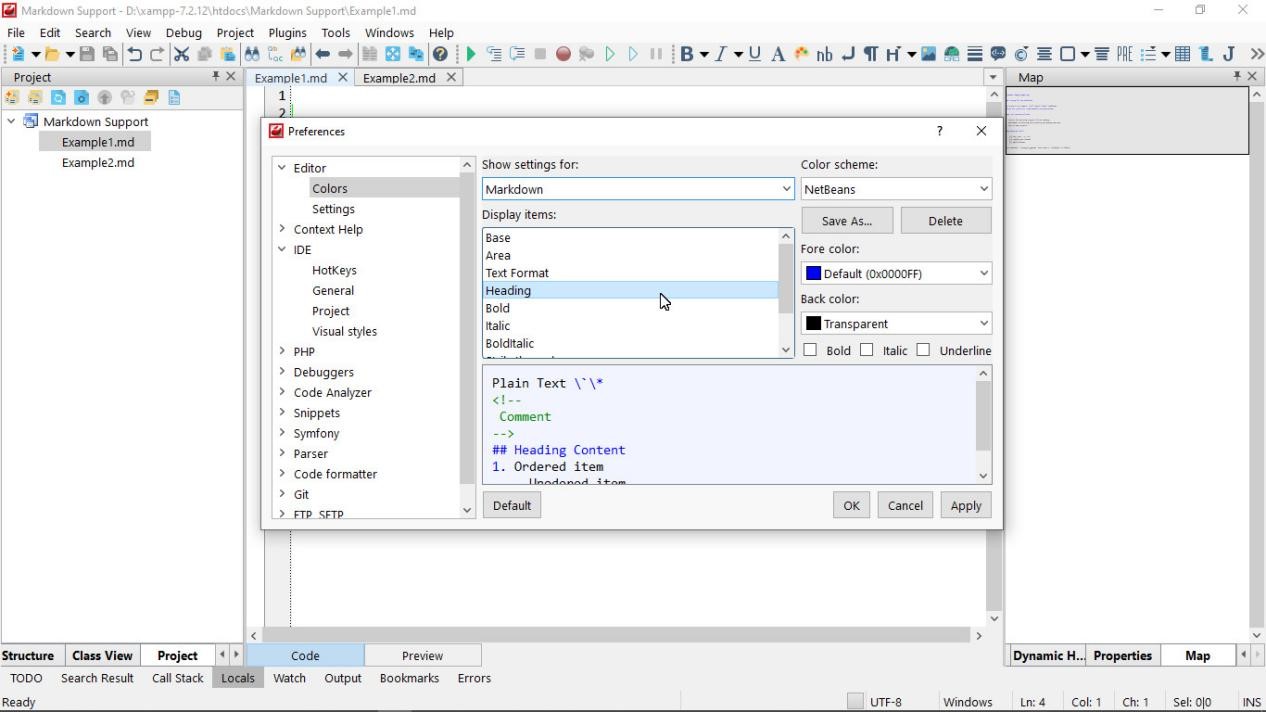Click the Apply button in Preferences

964,505
